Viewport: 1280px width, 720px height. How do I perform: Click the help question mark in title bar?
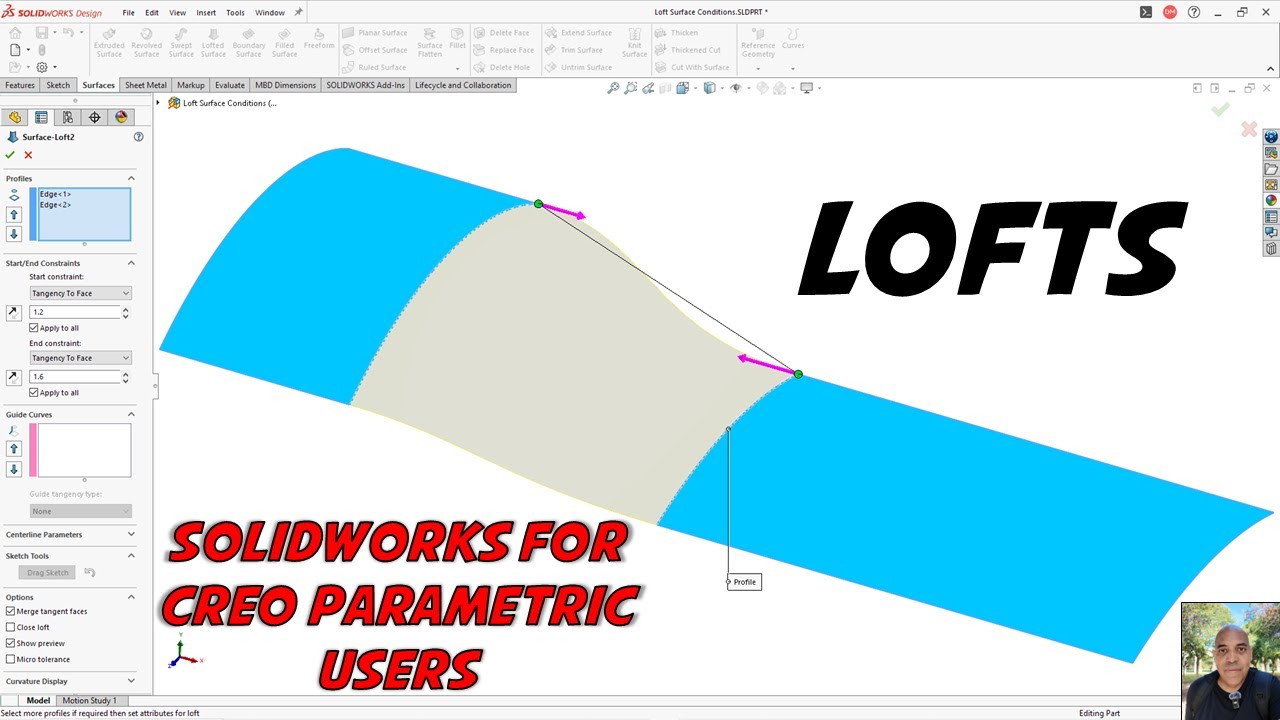(x=1193, y=12)
